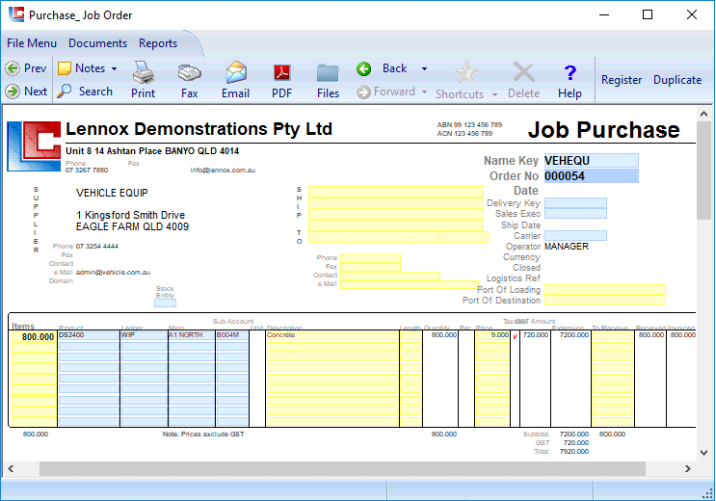Send order via Email icon

(235, 73)
